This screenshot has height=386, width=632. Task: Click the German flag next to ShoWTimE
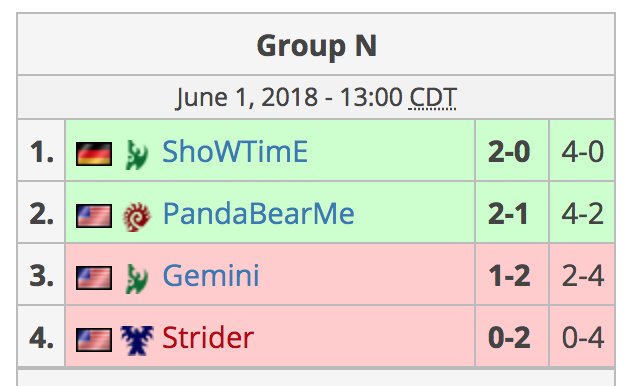(94, 154)
